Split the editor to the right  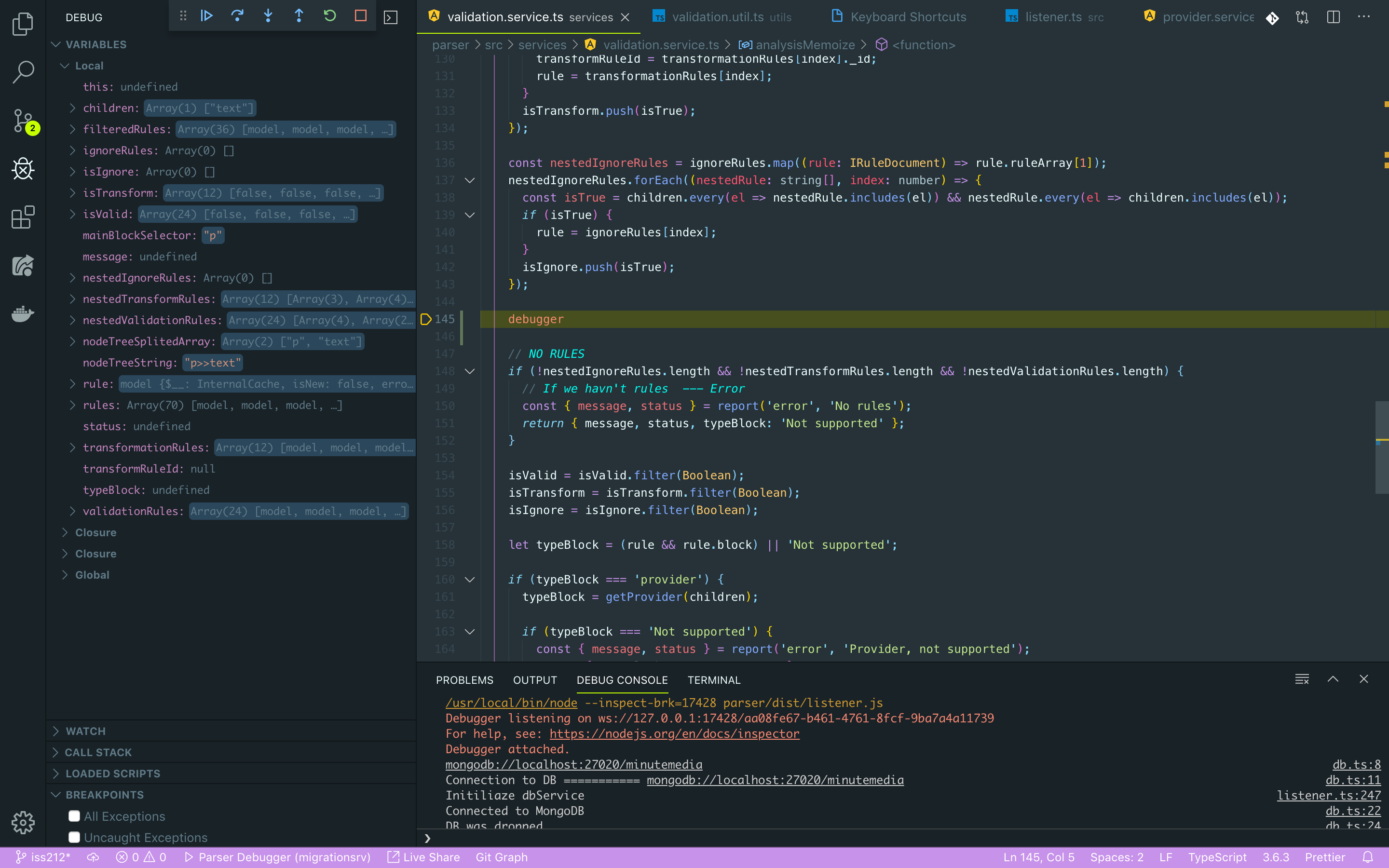click(1334, 17)
